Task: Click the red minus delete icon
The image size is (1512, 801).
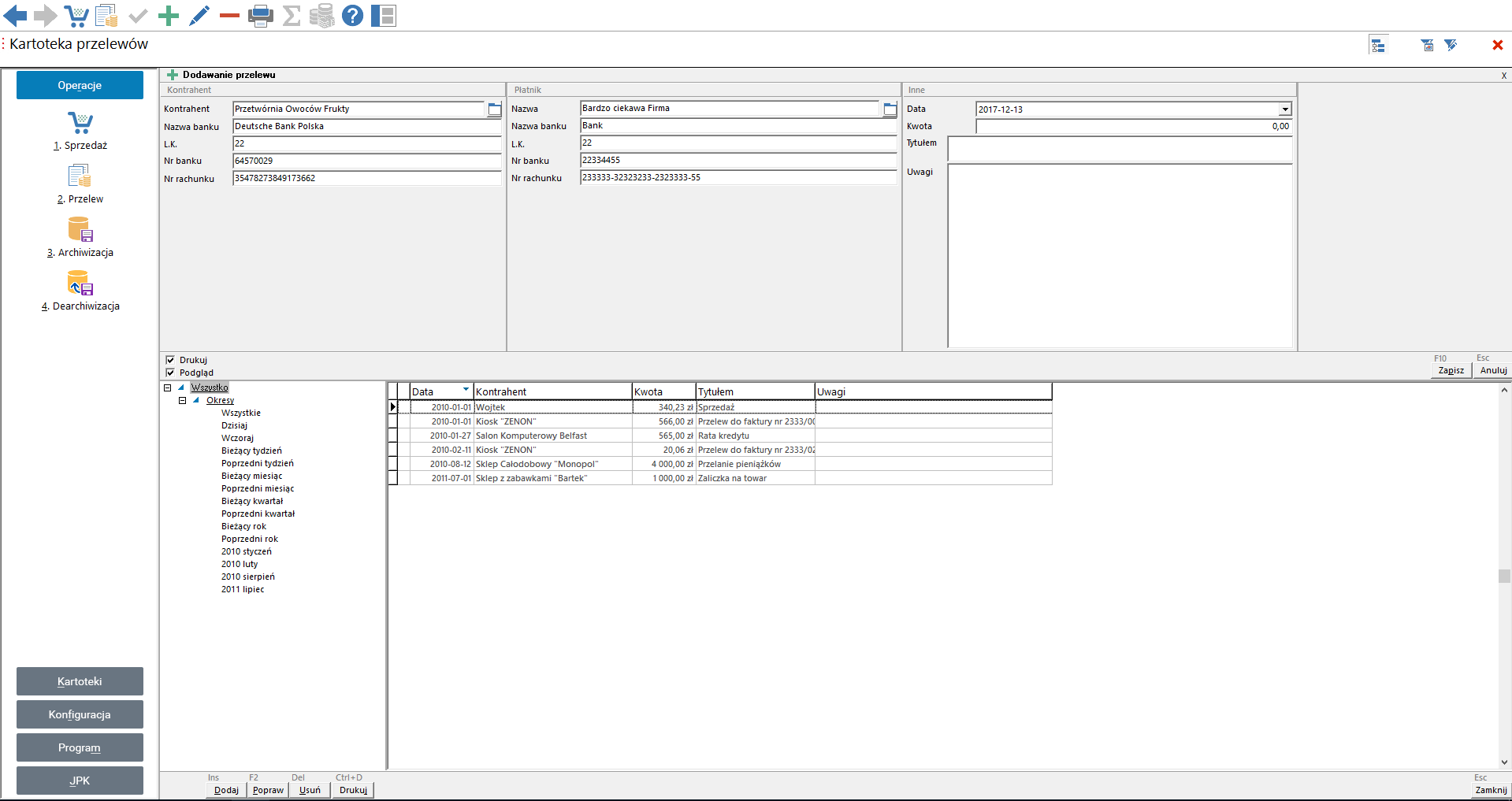Action: click(x=229, y=15)
